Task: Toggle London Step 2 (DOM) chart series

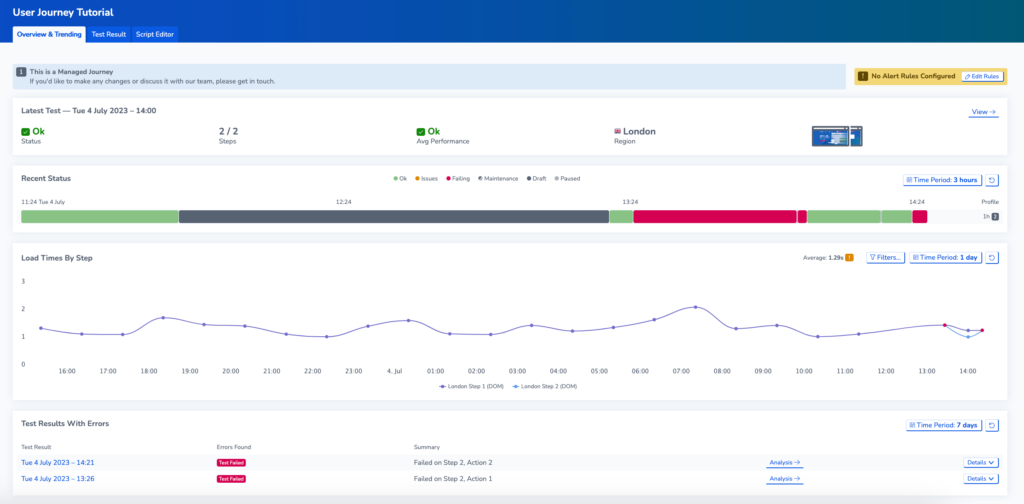Action: coord(545,386)
